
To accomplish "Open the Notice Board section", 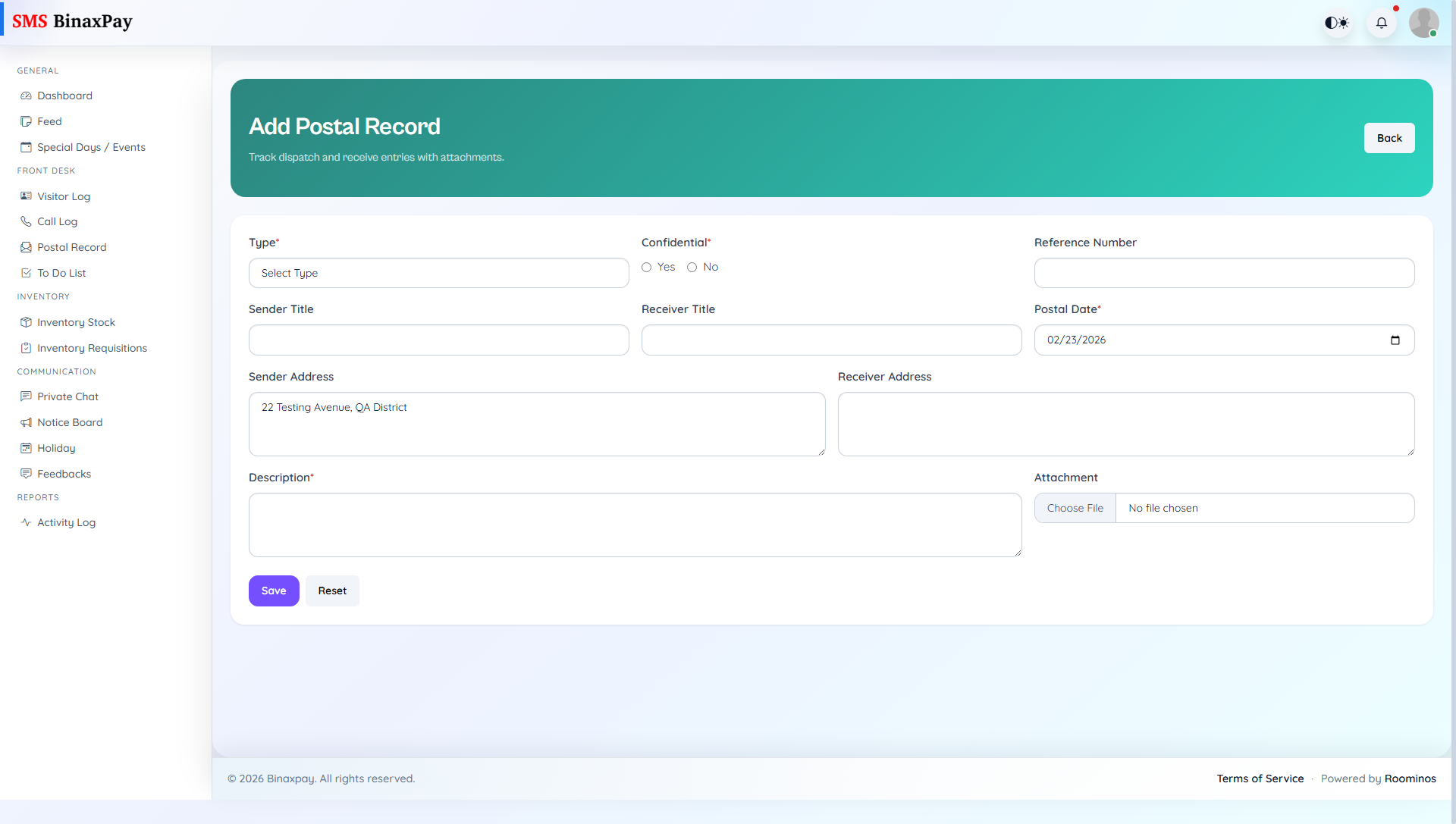I will pos(70,422).
